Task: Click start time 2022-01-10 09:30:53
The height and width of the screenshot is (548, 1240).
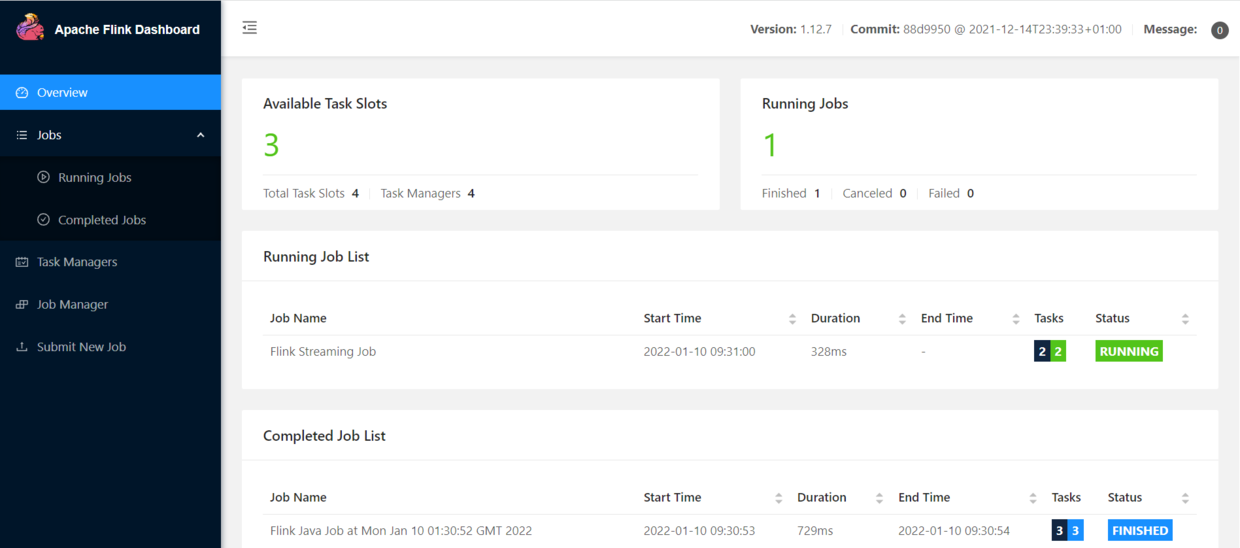Action: point(699,531)
